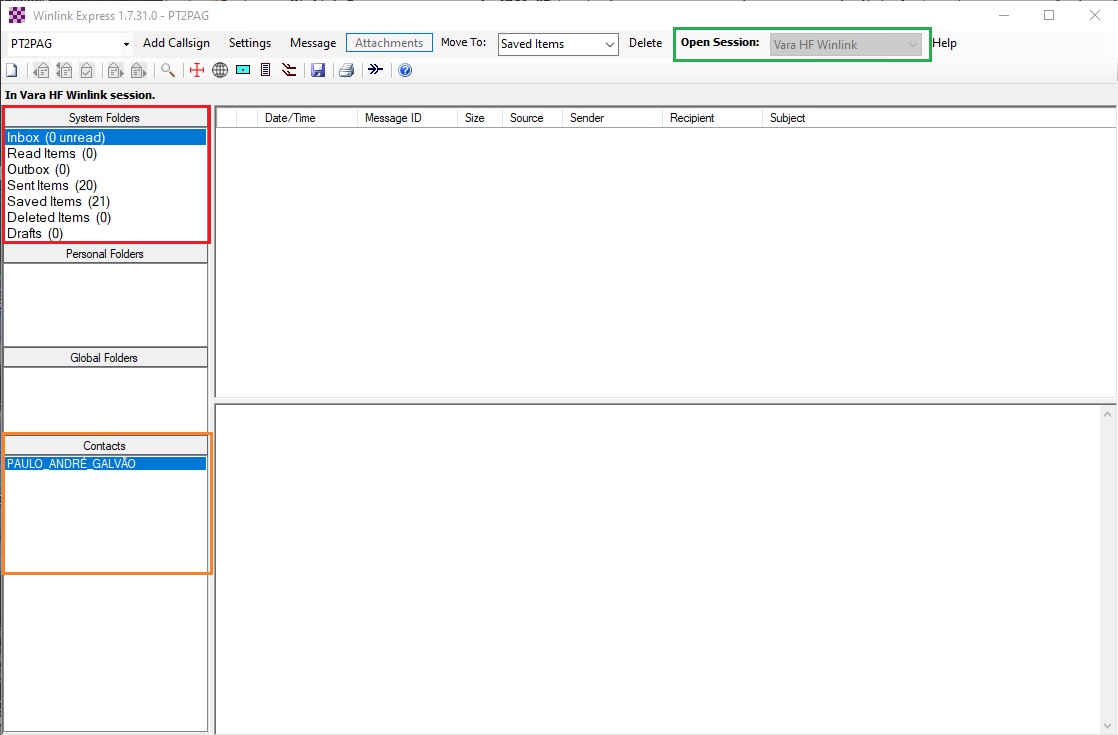1118x735 pixels.
Task: Click the Delete button
Action: (645, 43)
